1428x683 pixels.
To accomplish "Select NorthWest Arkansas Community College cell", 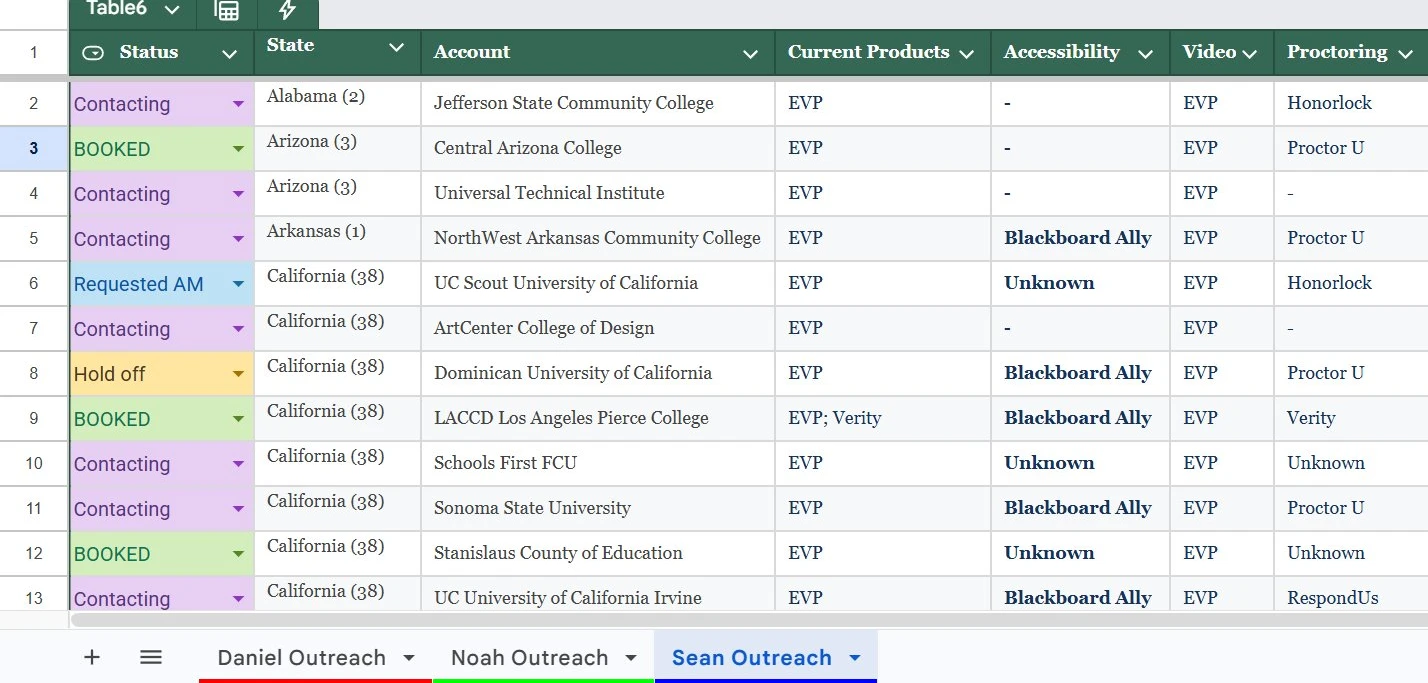I will tap(598, 238).
